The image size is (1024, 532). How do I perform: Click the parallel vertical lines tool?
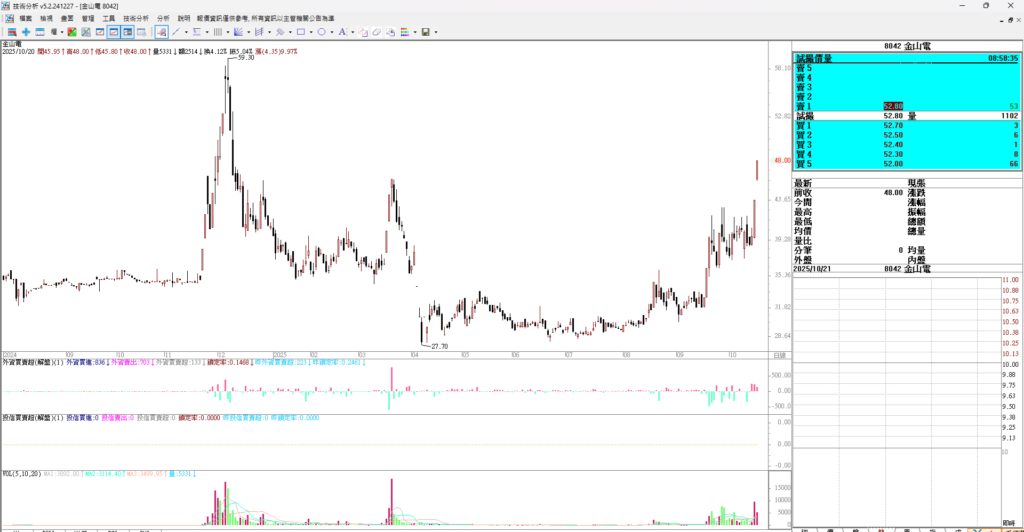coord(217,32)
